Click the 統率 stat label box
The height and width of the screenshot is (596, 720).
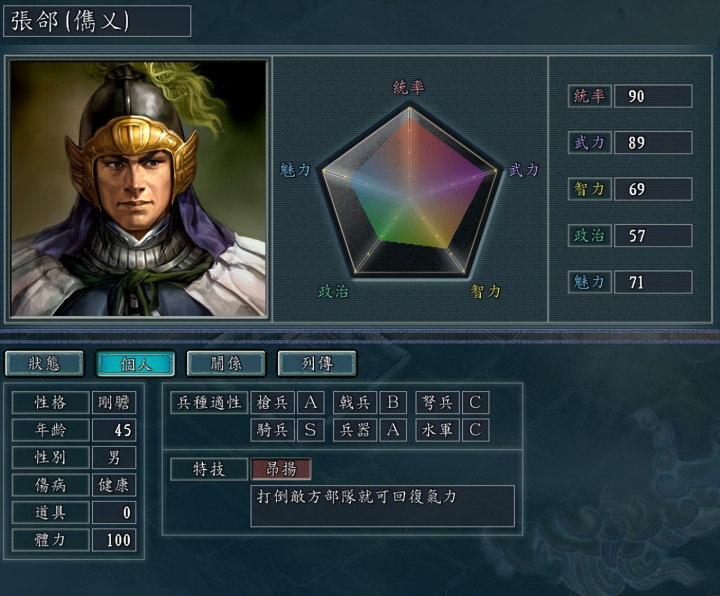pyautogui.click(x=590, y=96)
